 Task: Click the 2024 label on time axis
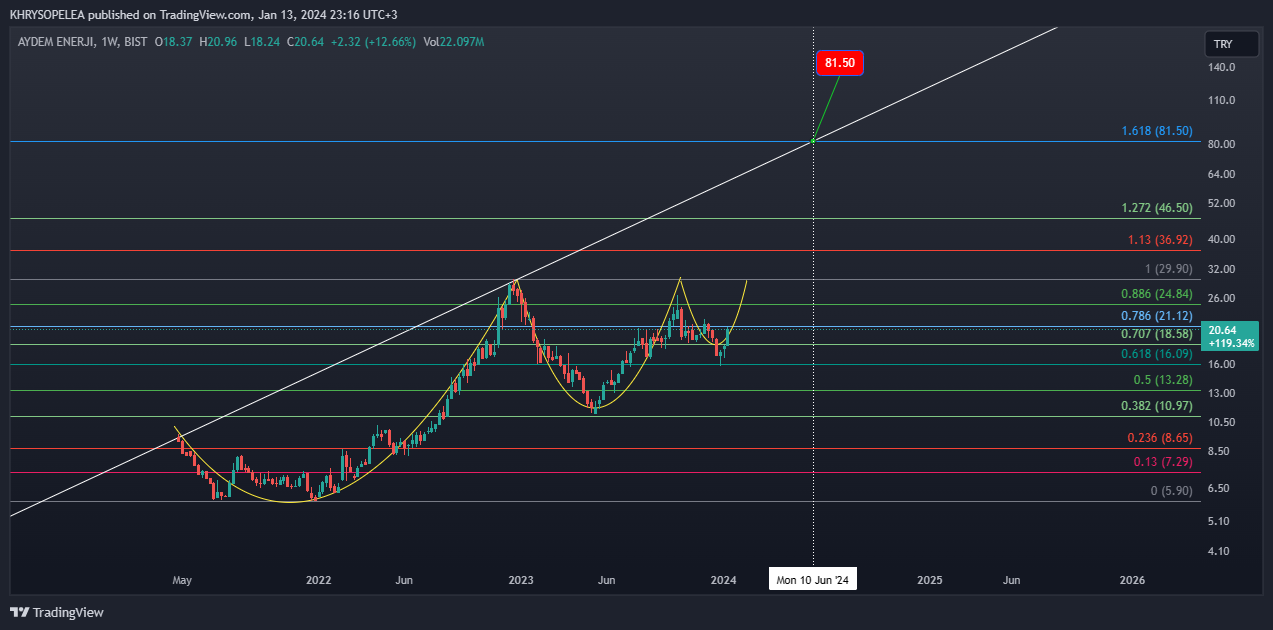pos(723,580)
